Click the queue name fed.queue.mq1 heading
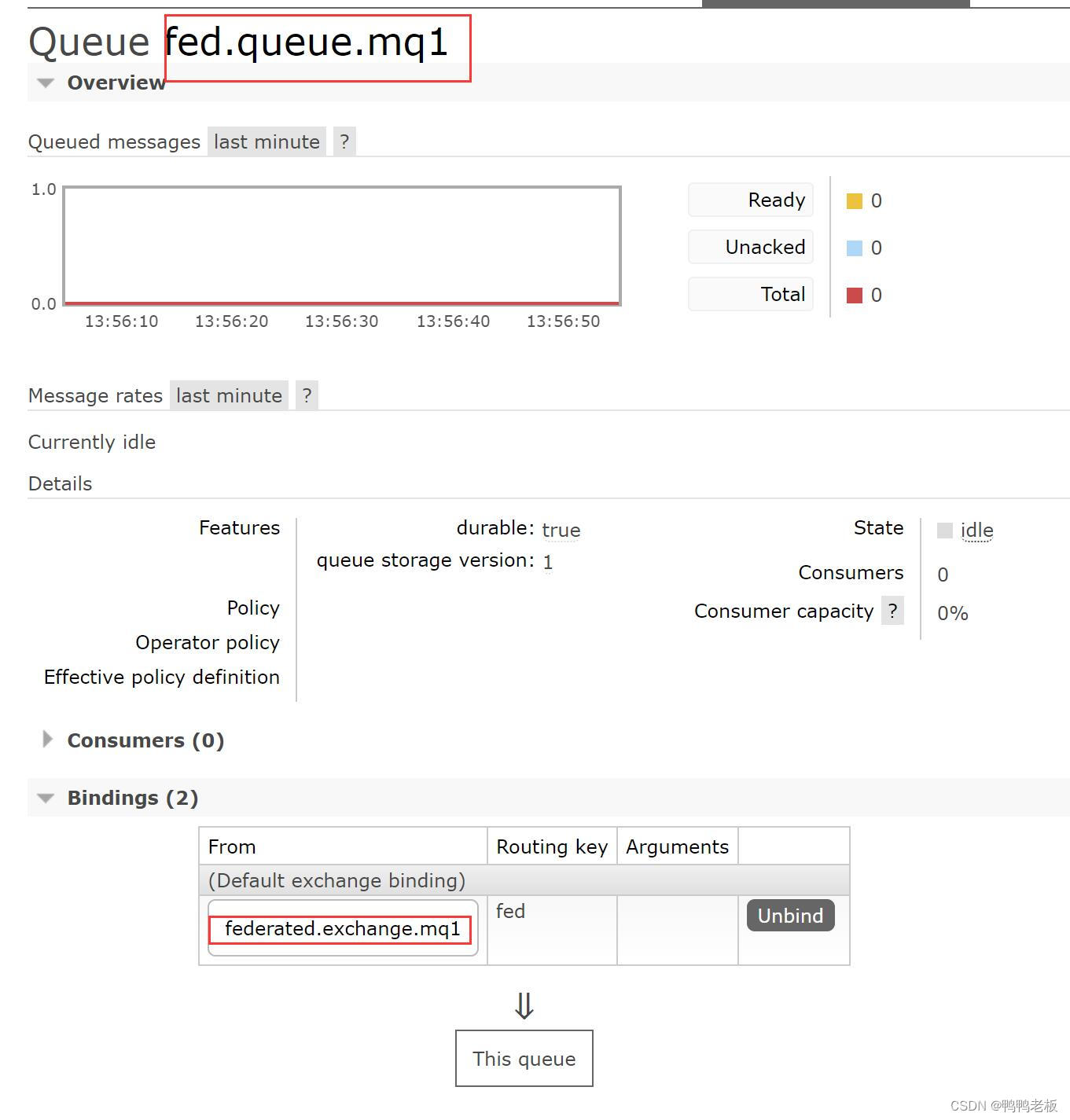Screen dimensions: 1070x1120 (x=307, y=42)
